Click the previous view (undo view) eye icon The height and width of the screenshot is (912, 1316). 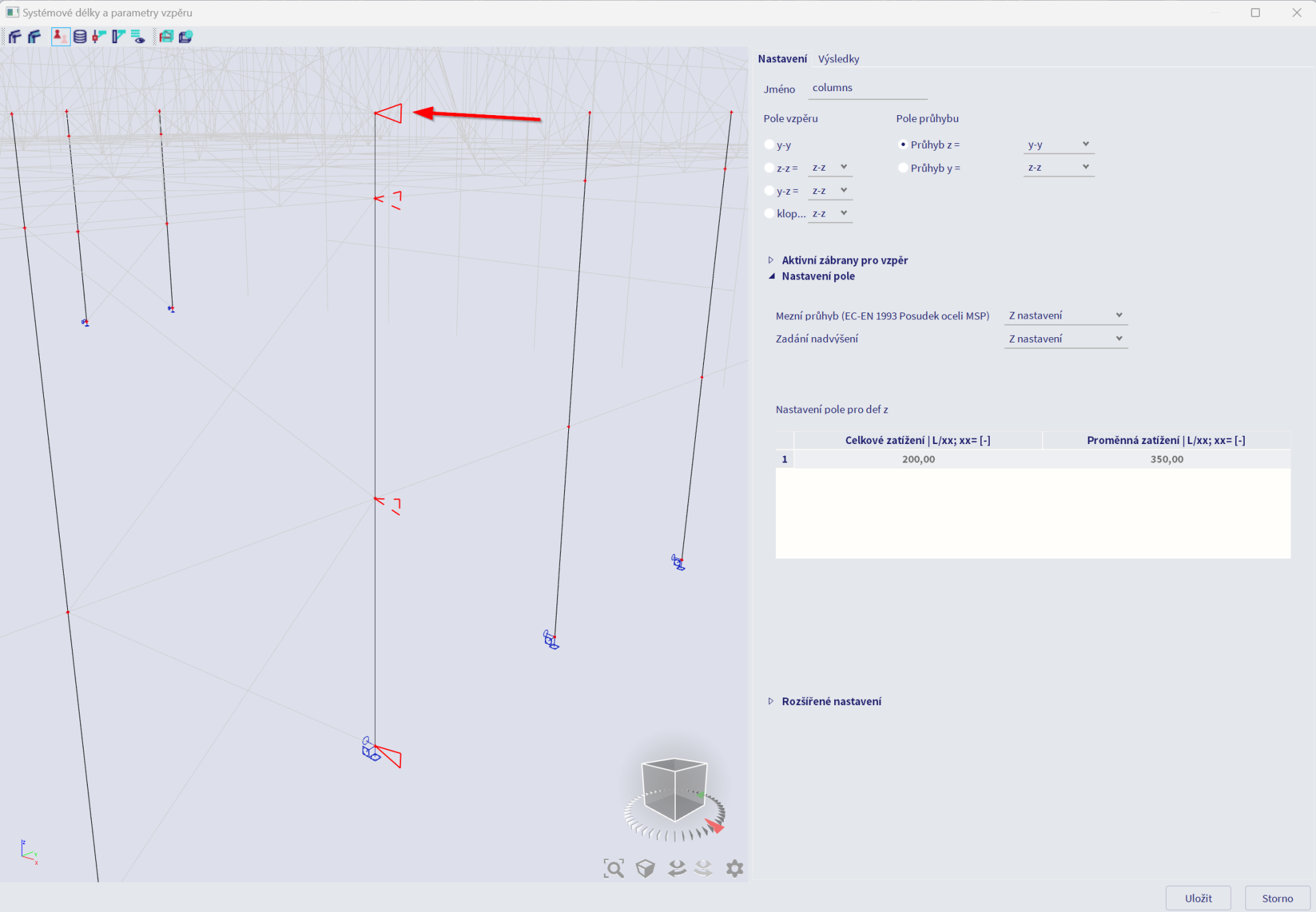(677, 868)
